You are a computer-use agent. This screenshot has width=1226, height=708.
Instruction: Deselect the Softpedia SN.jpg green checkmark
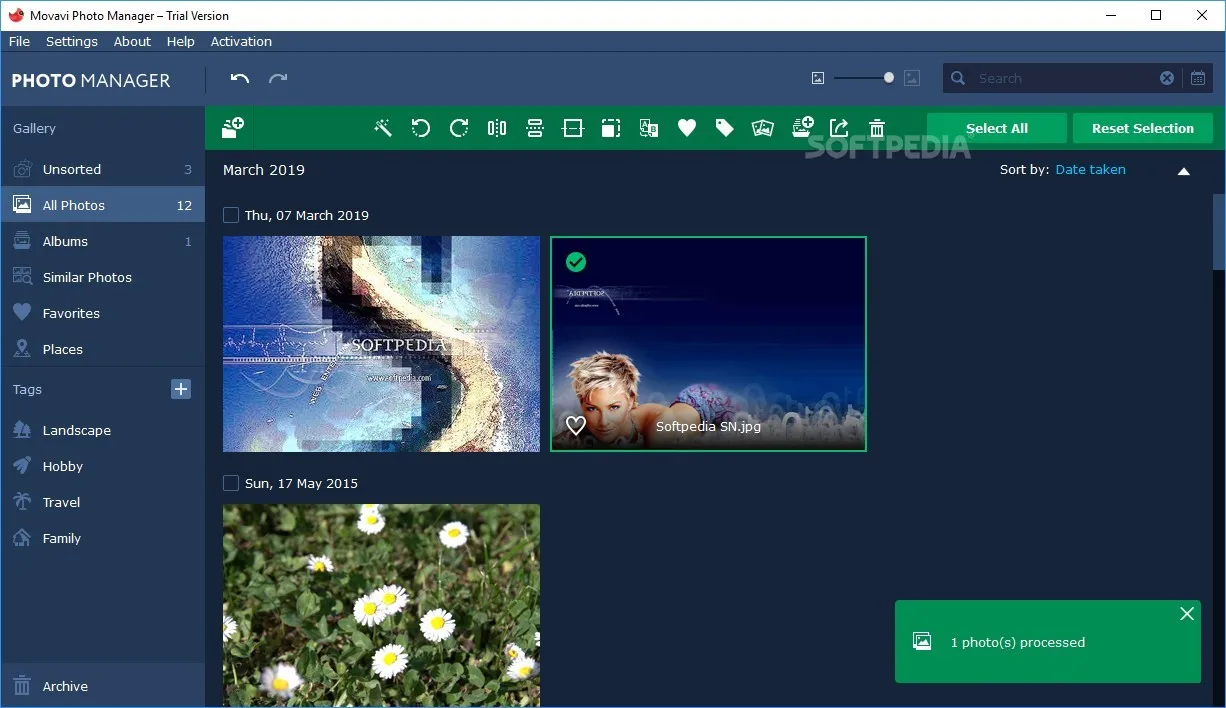[x=576, y=262]
